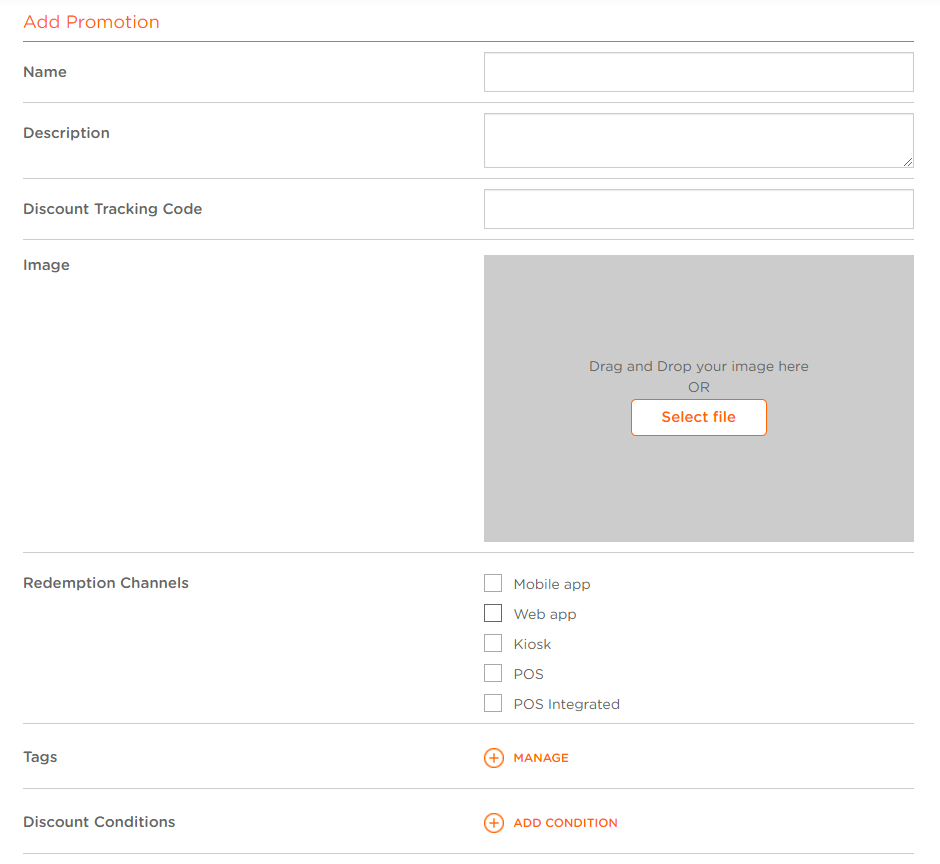Grab the Description textarea resize handle
Image resolution: width=940 pixels, height=864 pixels.
(x=908, y=162)
